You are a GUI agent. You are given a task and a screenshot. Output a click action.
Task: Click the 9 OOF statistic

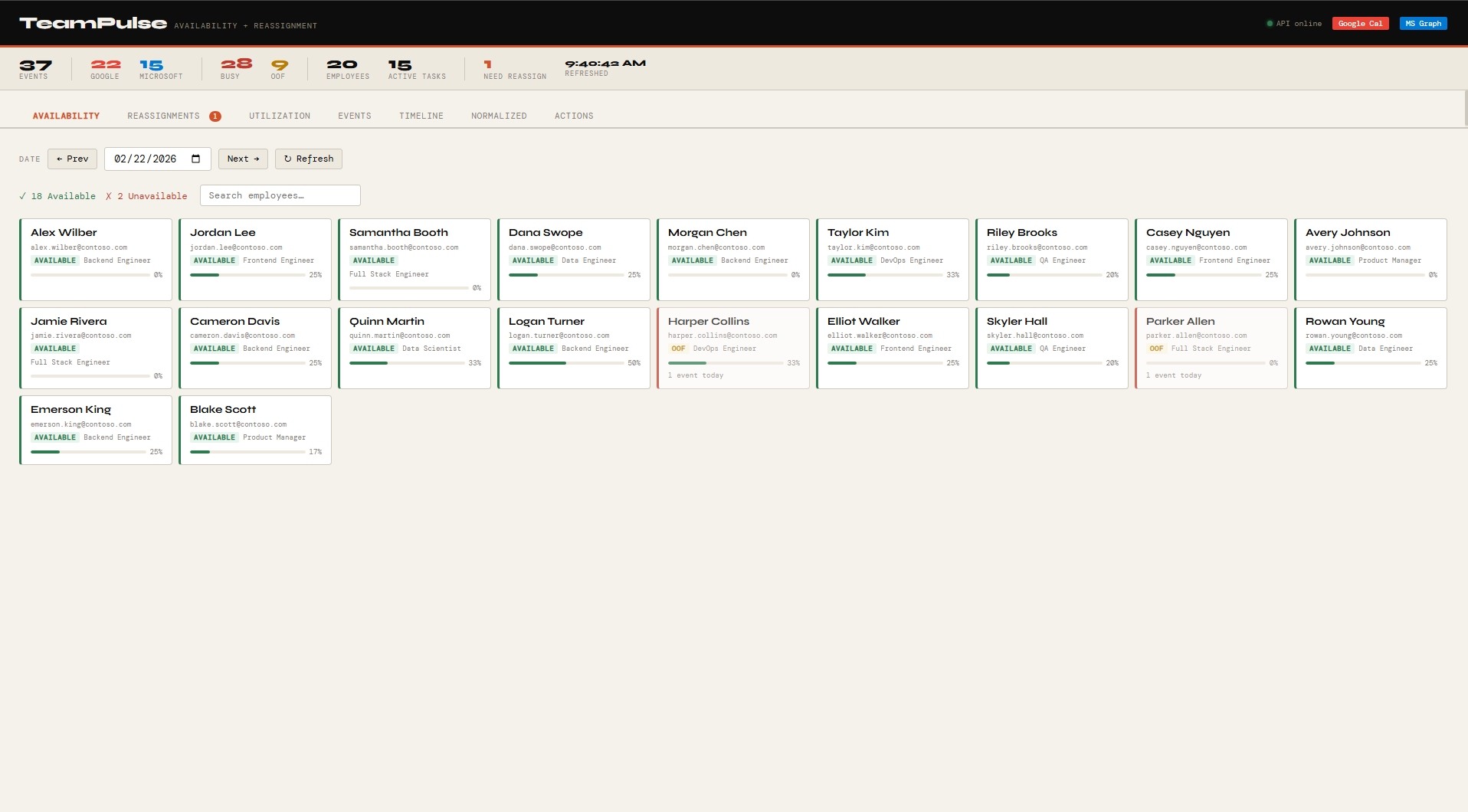pyautogui.click(x=279, y=69)
